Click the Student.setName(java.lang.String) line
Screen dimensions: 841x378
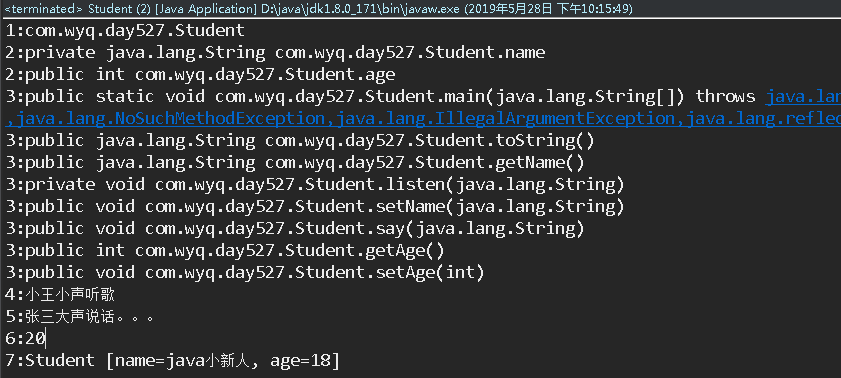pyautogui.click(x=315, y=206)
